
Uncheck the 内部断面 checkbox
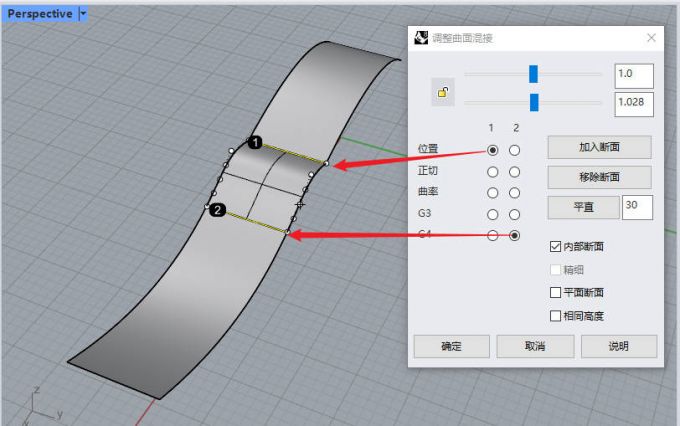point(555,246)
